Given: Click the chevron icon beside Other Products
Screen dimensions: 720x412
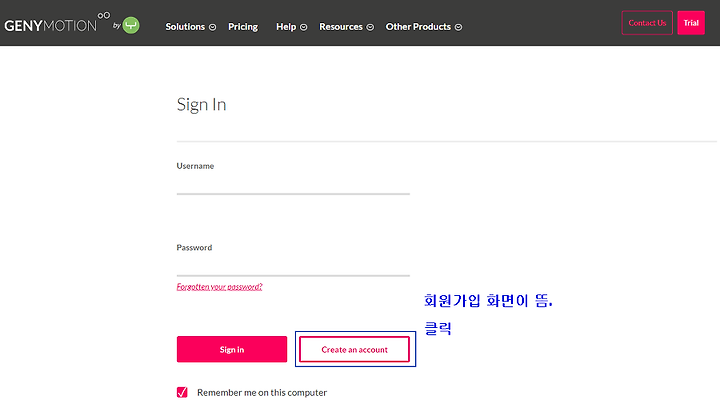Looking at the screenshot, I should [458, 27].
